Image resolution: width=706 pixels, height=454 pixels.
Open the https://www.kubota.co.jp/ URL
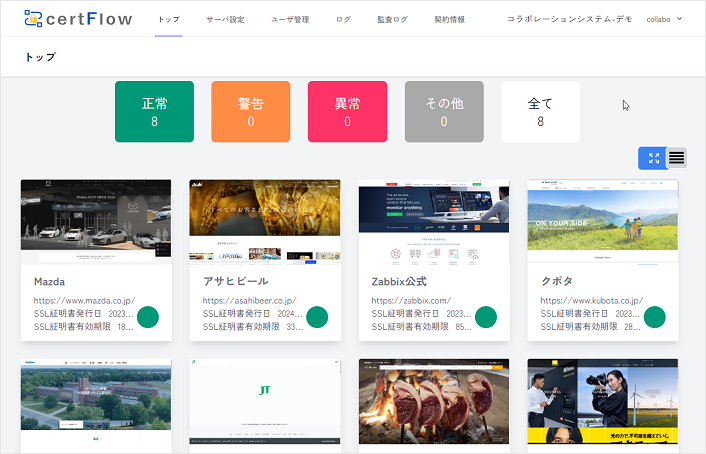pos(592,300)
